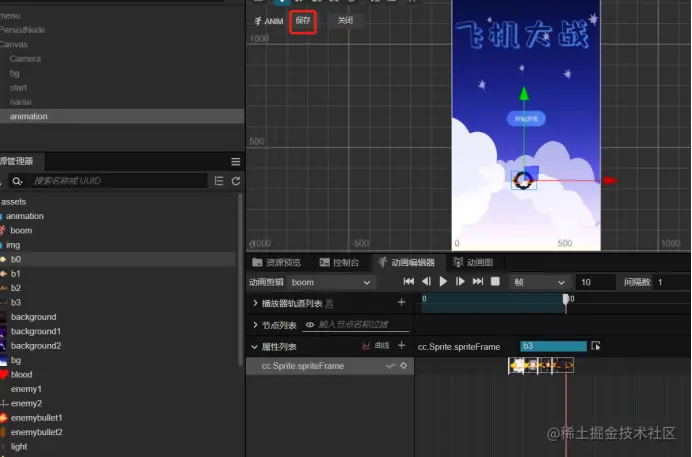Select the boom animation clip asset
This screenshot has height=457, width=692.
[x=21, y=230]
